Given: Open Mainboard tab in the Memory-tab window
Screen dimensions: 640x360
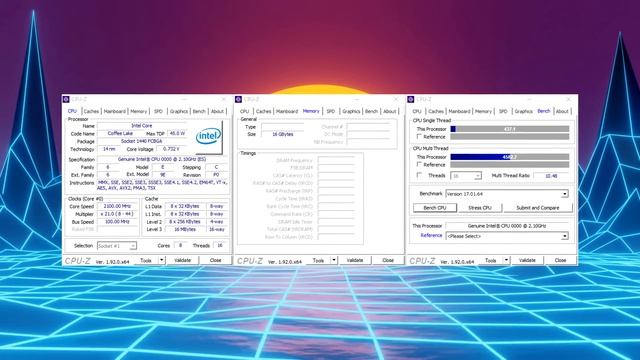Looking at the screenshot, I should [x=287, y=111].
